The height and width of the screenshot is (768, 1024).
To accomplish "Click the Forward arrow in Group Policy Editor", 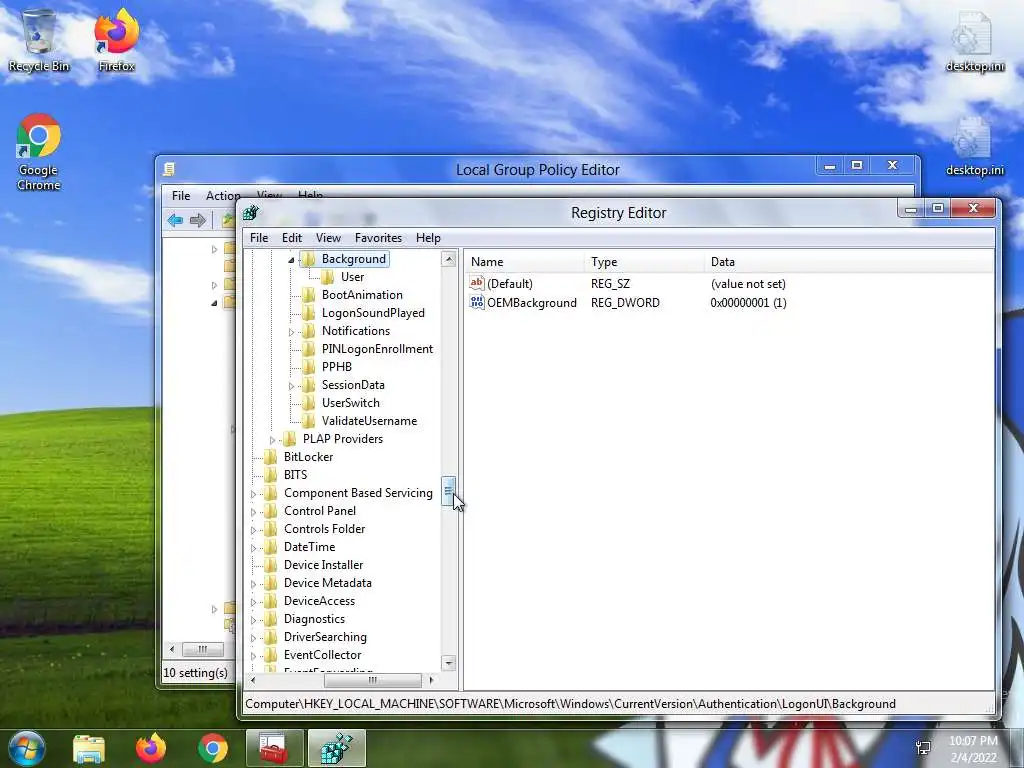I will point(198,220).
